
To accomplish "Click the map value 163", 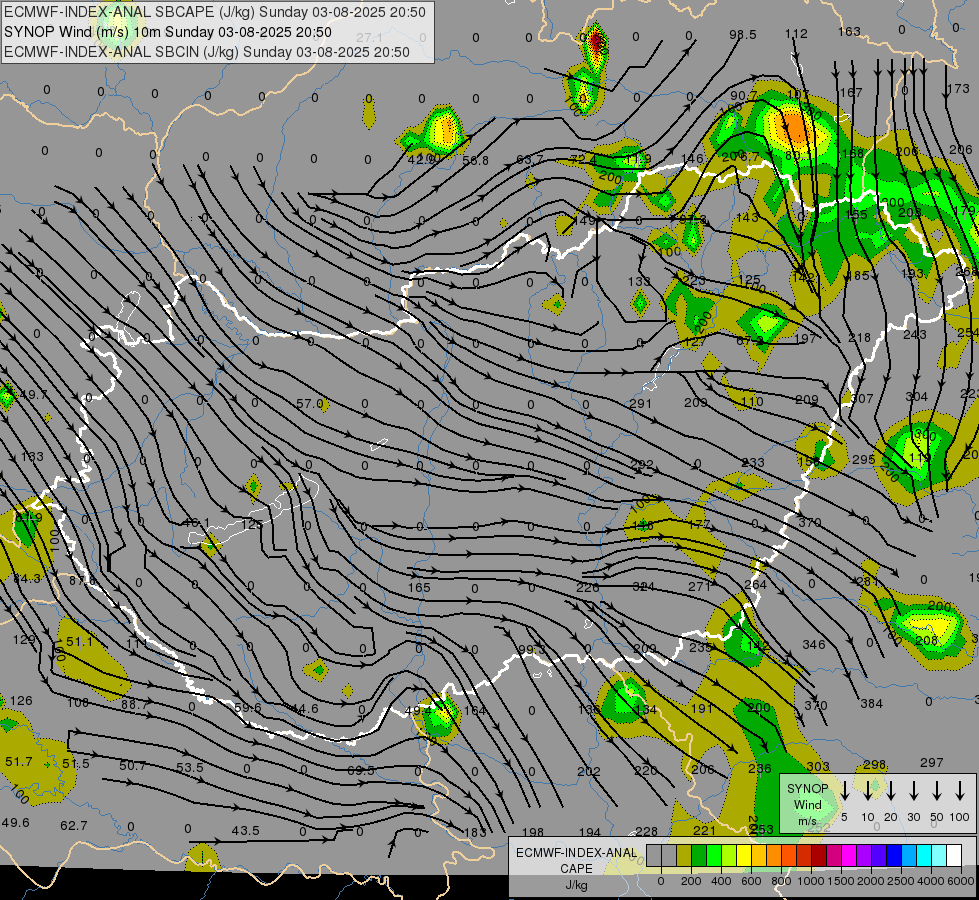I will click(x=849, y=31).
